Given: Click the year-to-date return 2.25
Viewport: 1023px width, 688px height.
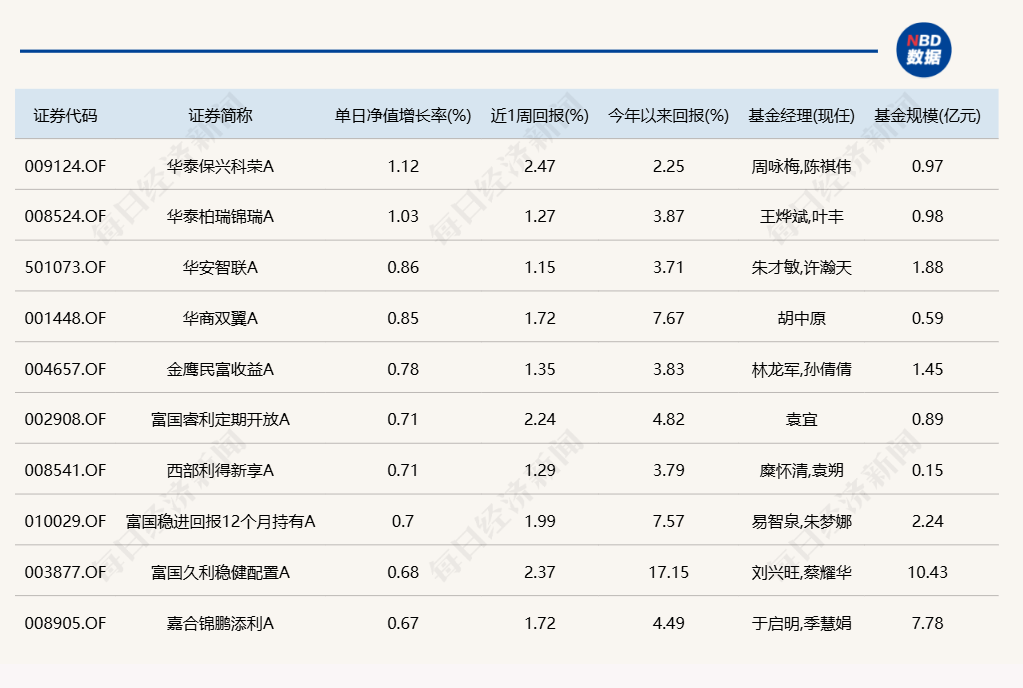Looking at the screenshot, I should point(668,166).
